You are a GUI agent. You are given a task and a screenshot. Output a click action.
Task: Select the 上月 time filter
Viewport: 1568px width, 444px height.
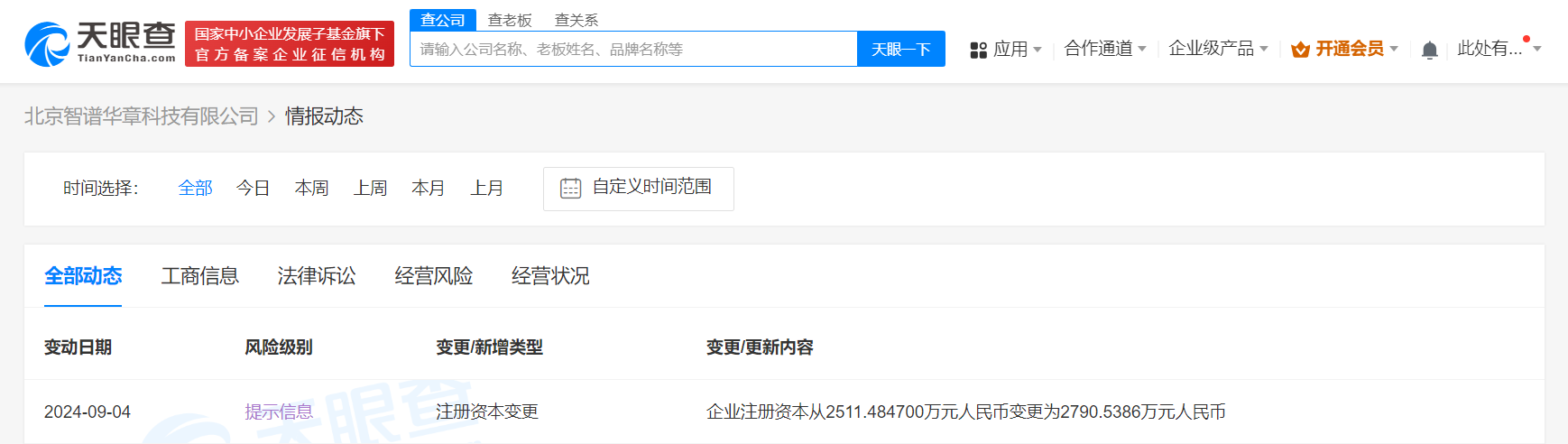pos(487,188)
